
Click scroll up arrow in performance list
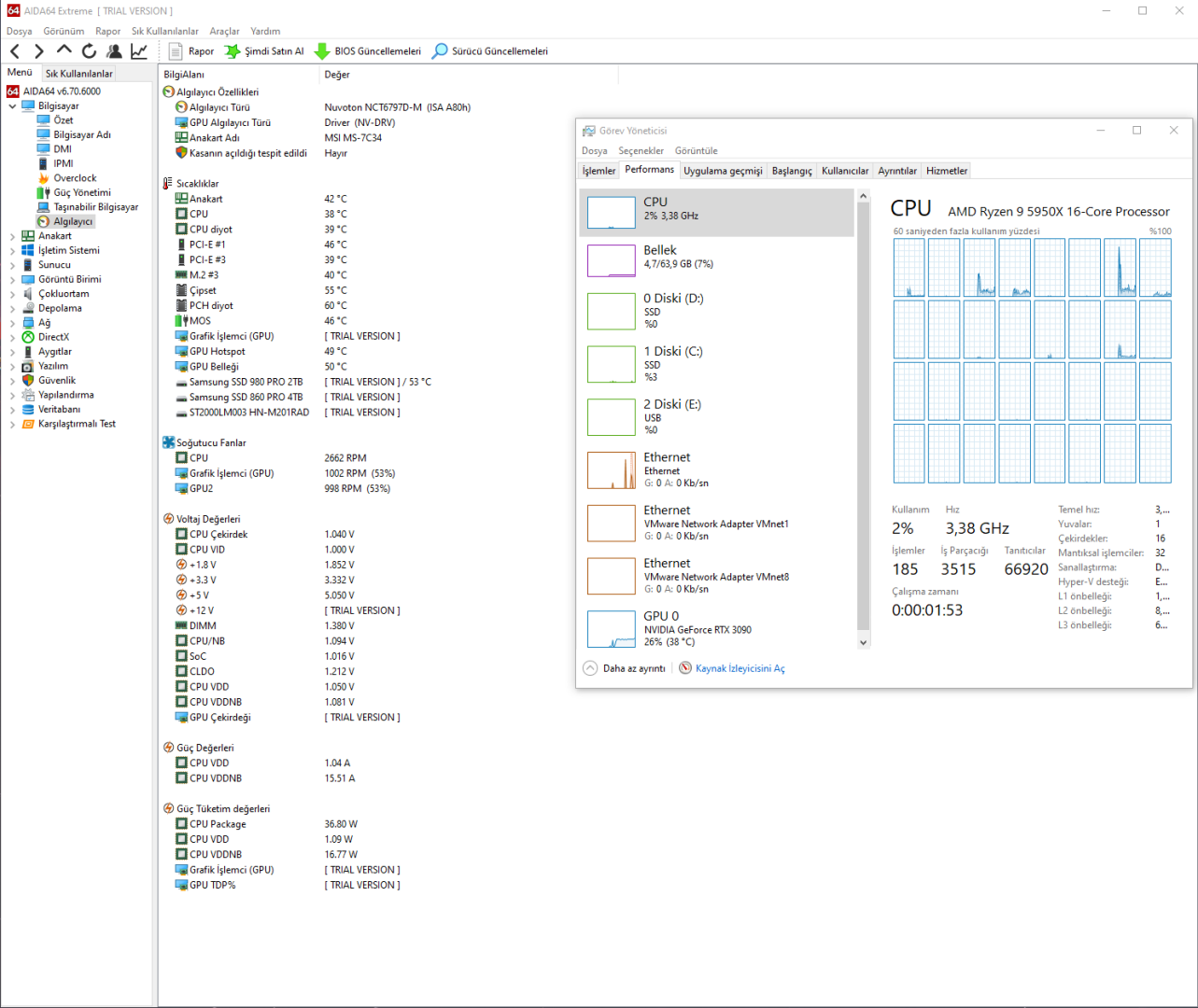(x=864, y=196)
